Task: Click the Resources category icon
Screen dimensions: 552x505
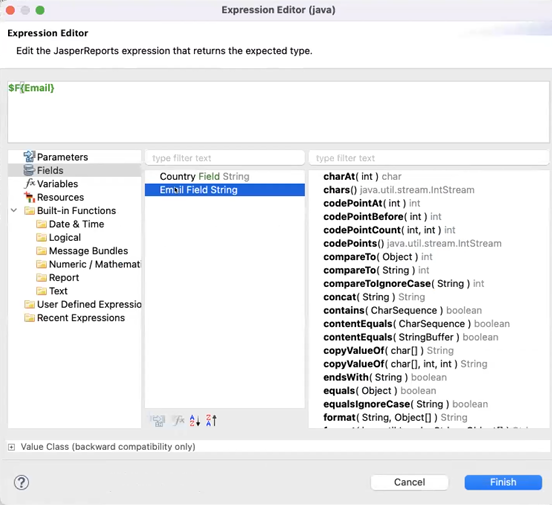Action: (29, 197)
